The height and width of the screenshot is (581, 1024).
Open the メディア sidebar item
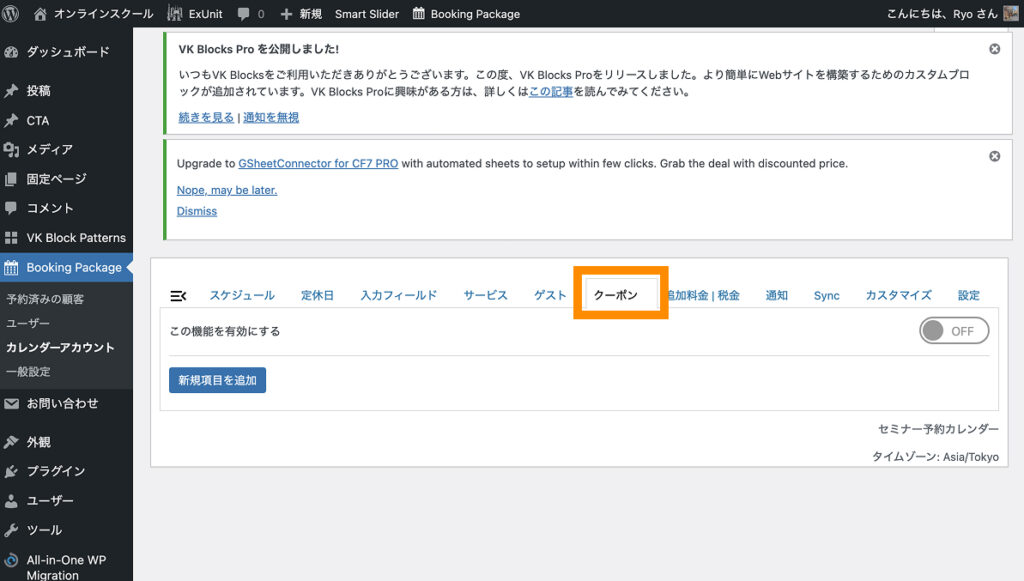(49, 149)
